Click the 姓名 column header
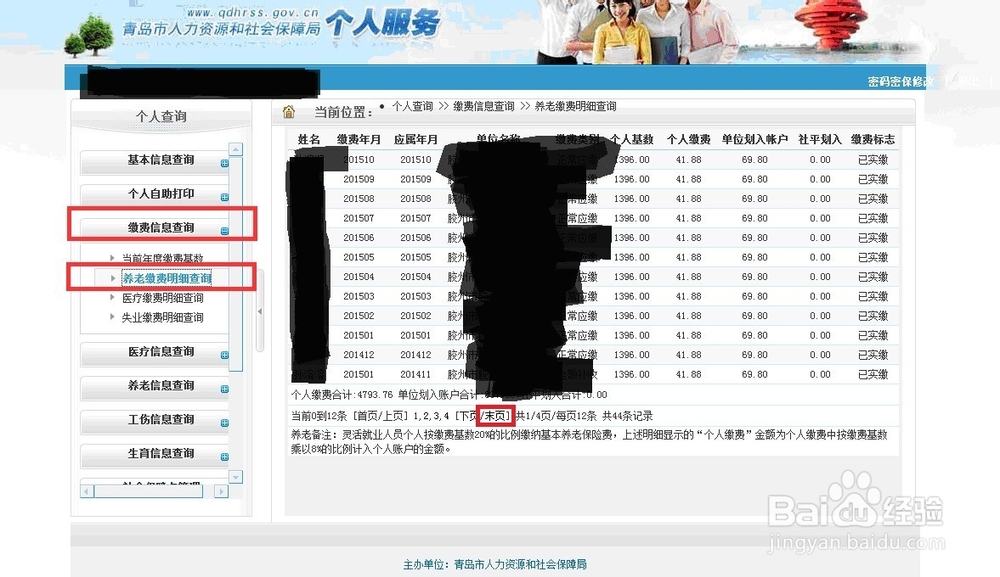The height and width of the screenshot is (577, 1000). (x=309, y=139)
